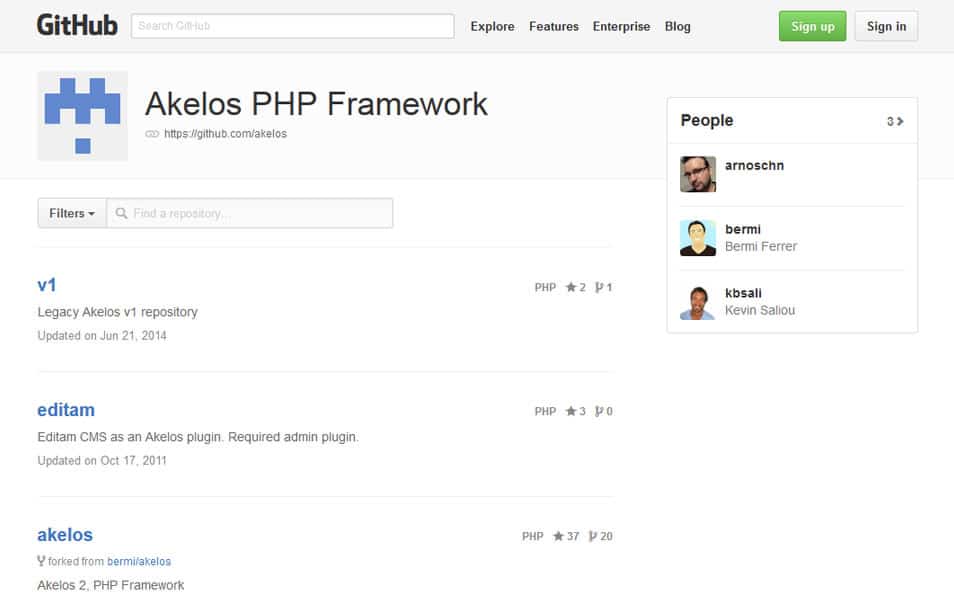Viewport: 954px width, 600px height.
Task: Click the fork count of editam
Action: 604,411
